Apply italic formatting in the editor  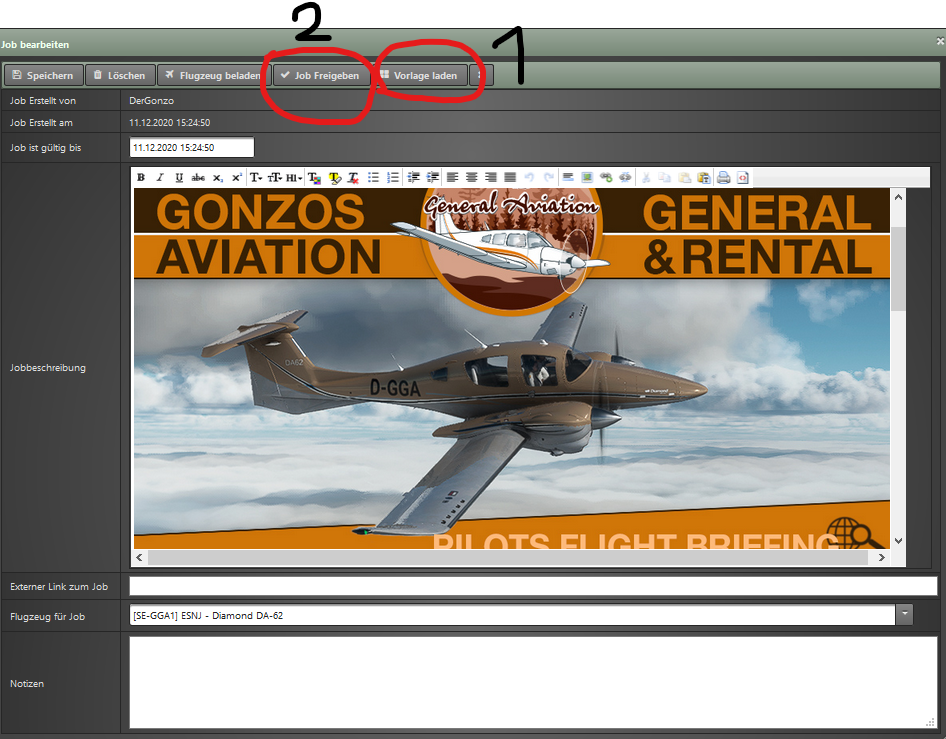pos(160,177)
